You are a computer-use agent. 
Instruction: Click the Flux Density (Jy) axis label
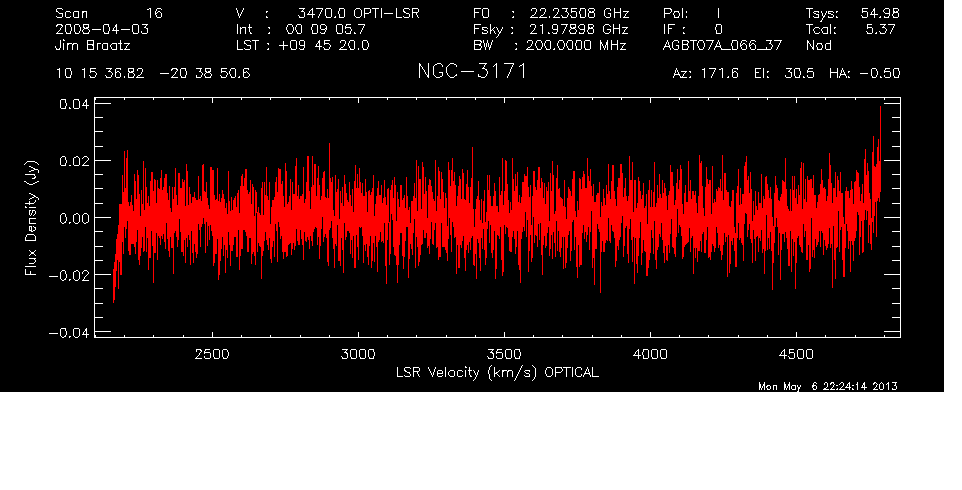tap(31, 218)
